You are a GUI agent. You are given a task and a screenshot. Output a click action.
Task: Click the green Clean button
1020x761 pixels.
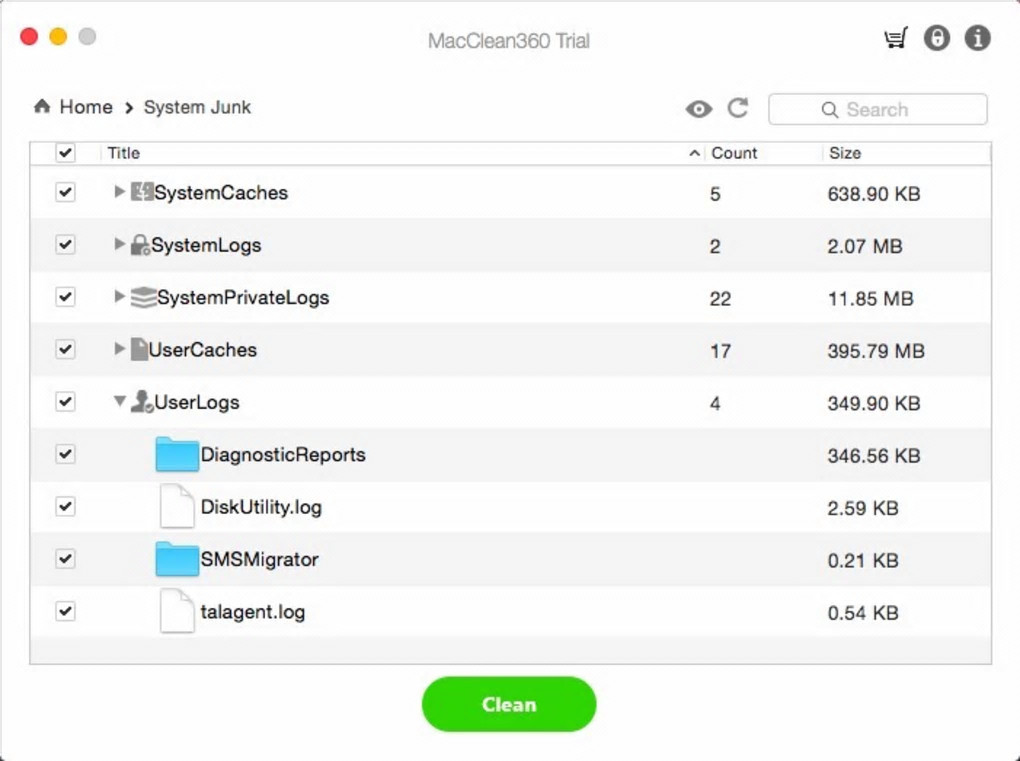click(509, 704)
